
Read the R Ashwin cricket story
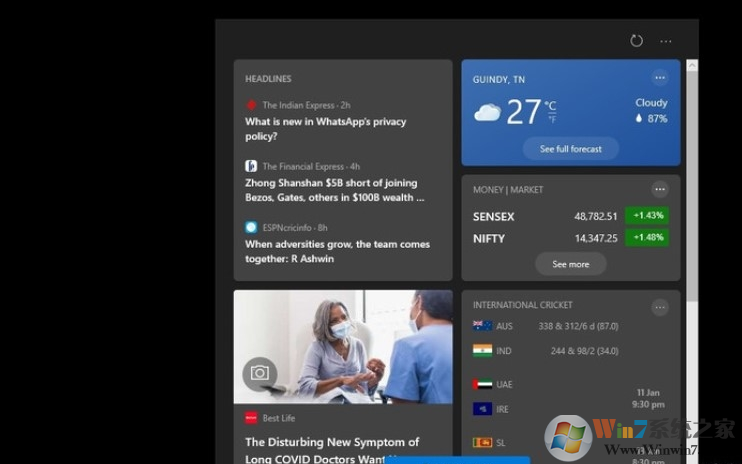(337, 251)
